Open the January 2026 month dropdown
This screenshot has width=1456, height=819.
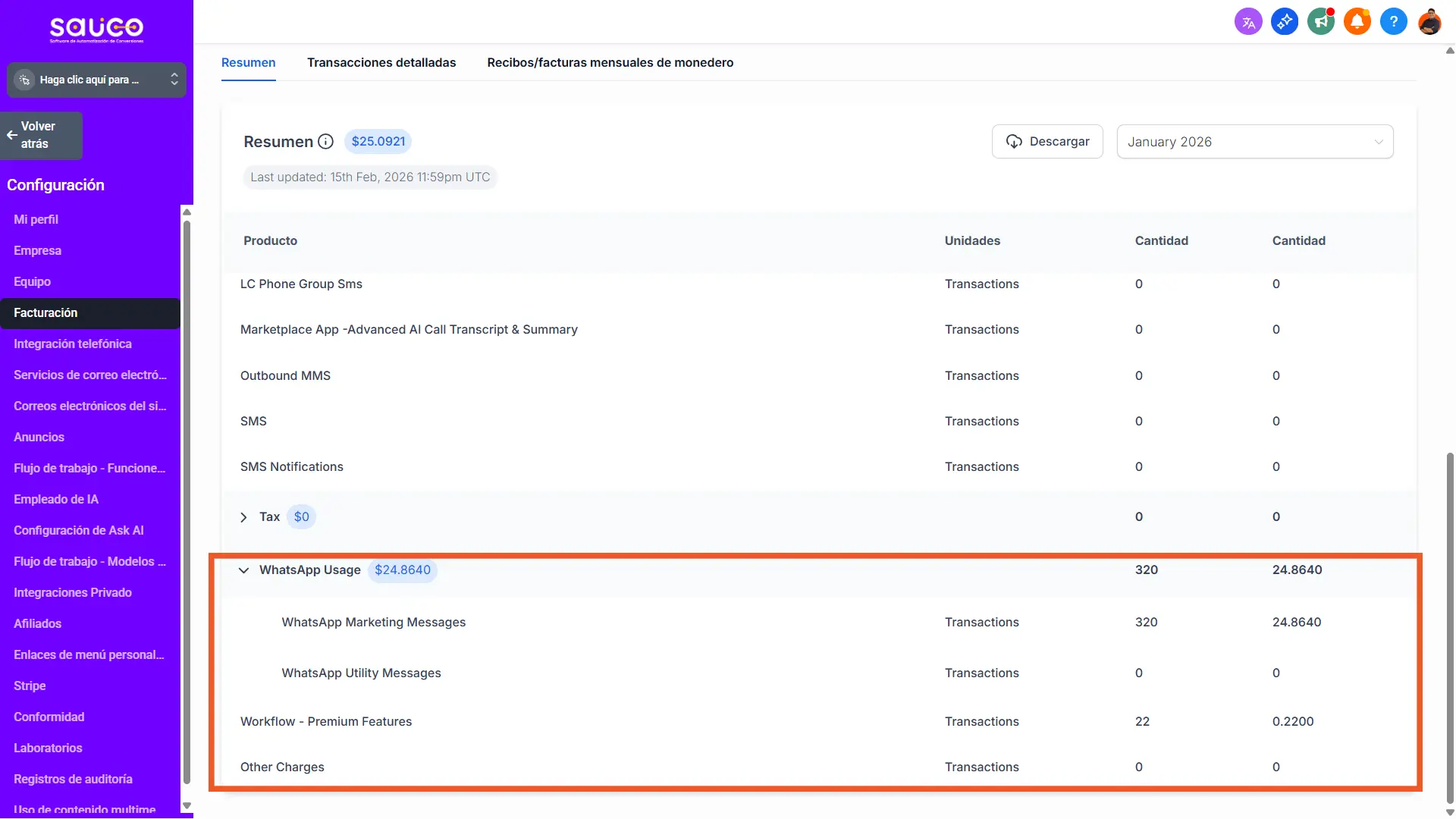[1254, 142]
